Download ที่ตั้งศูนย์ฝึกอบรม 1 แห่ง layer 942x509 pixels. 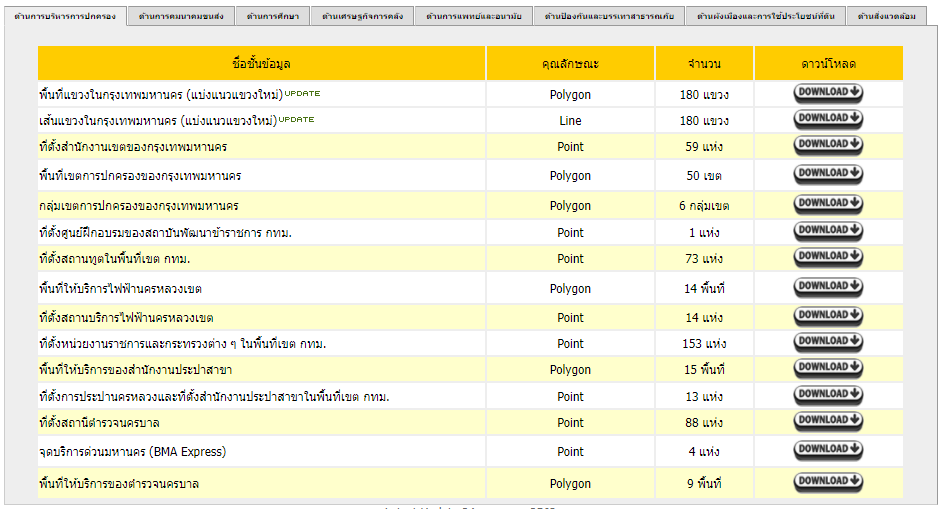coord(828,231)
